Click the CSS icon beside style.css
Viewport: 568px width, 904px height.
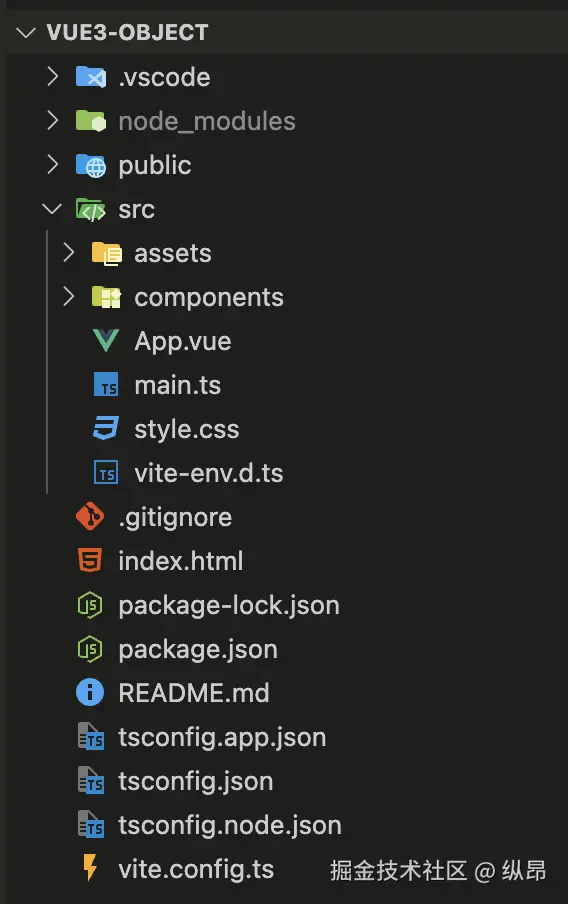[x=106, y=428]
